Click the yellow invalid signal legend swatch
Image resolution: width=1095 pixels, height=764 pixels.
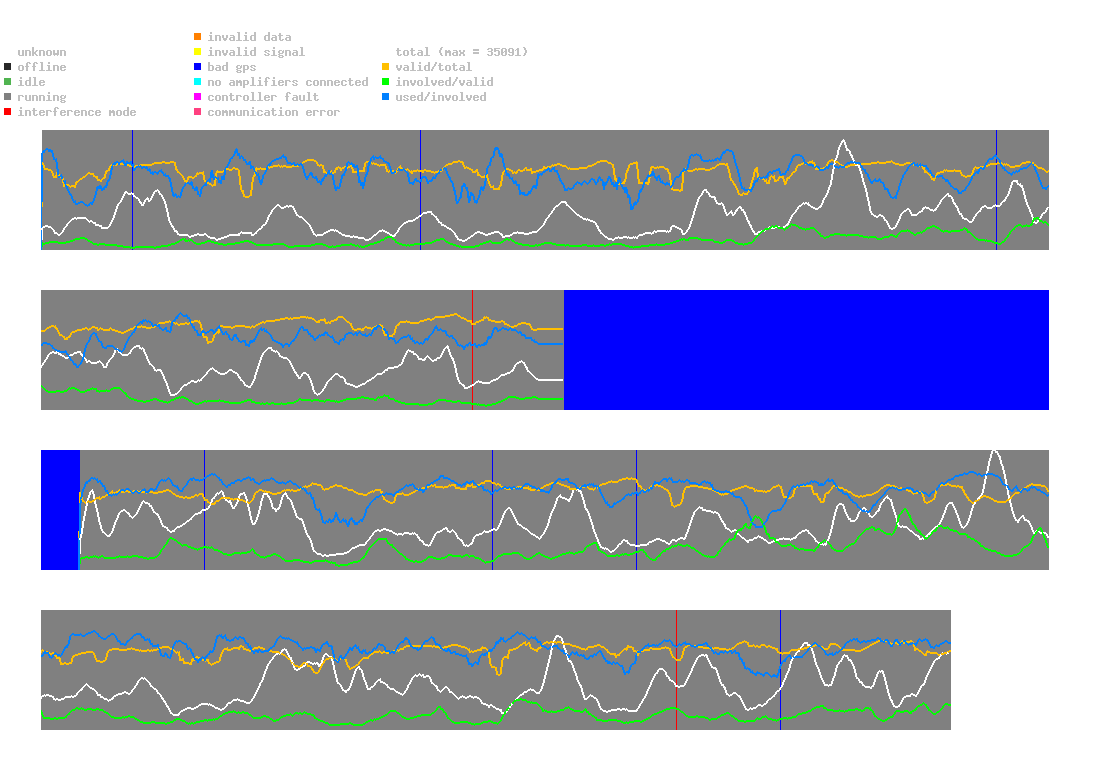point(198,52)
